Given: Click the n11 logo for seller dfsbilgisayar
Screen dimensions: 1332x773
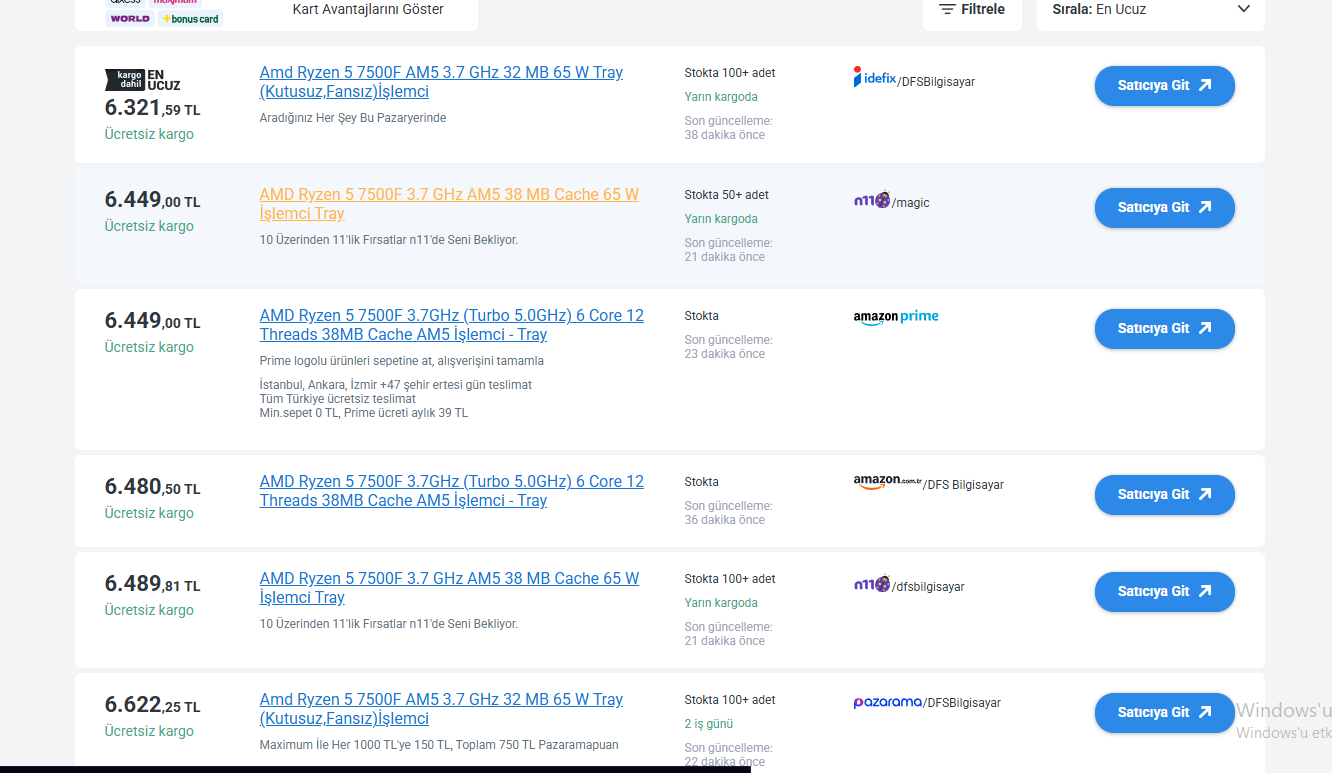Looking at the screenshot, I should point(872,584).
